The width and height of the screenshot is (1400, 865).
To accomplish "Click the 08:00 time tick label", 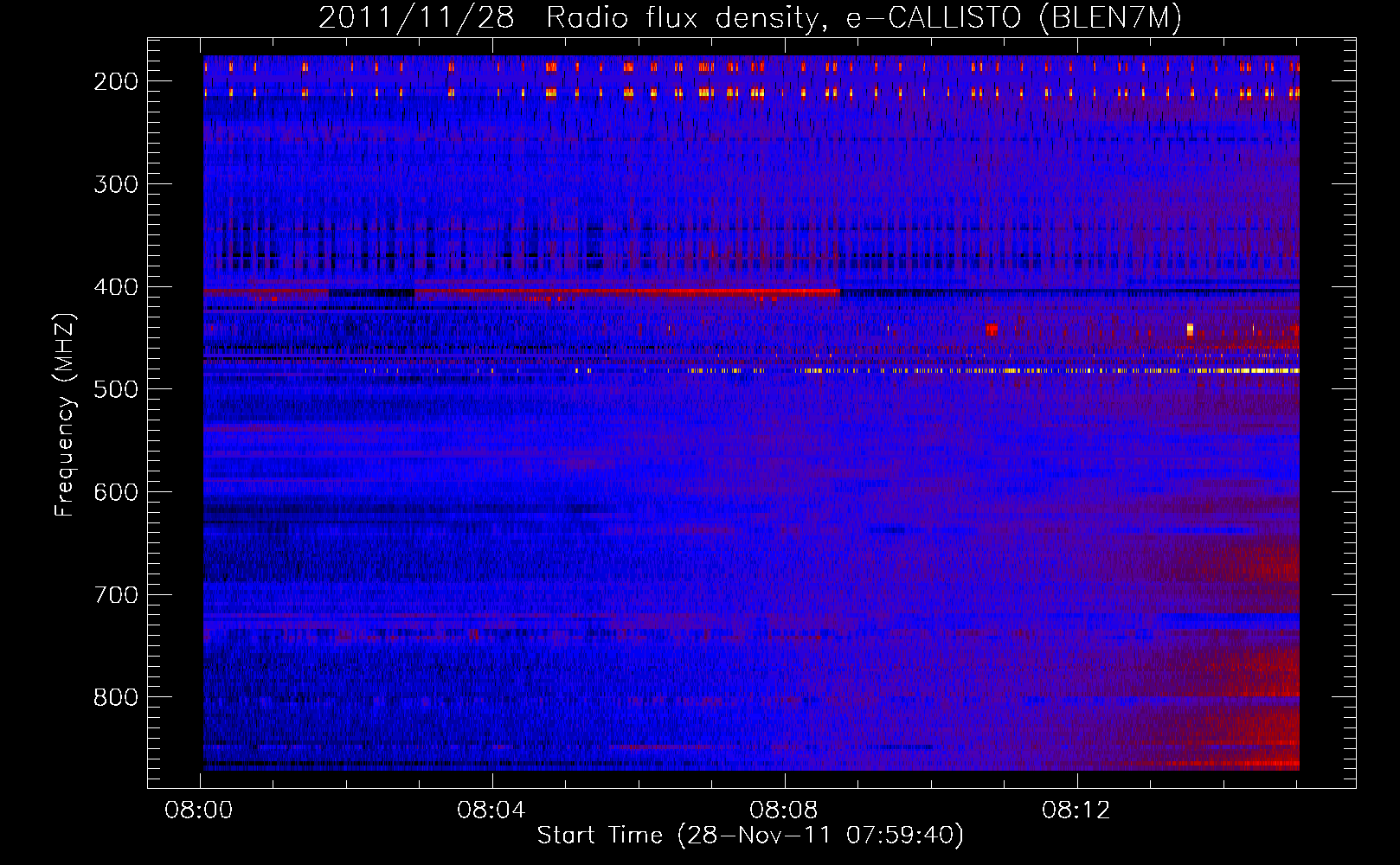I will click(x=200, y=811).
